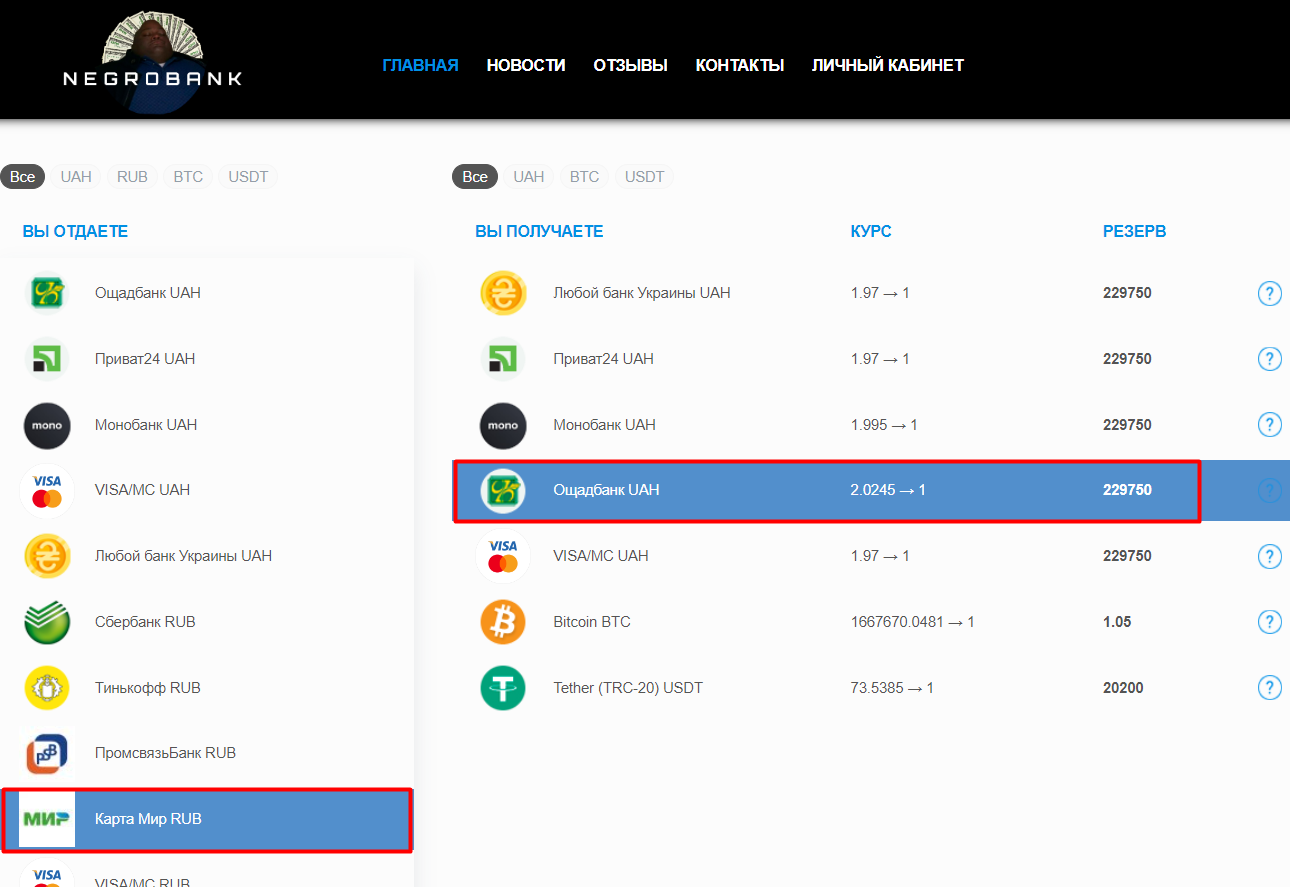
Task: Choose Bitcoin BTC to receive
Action: (870, 622)
